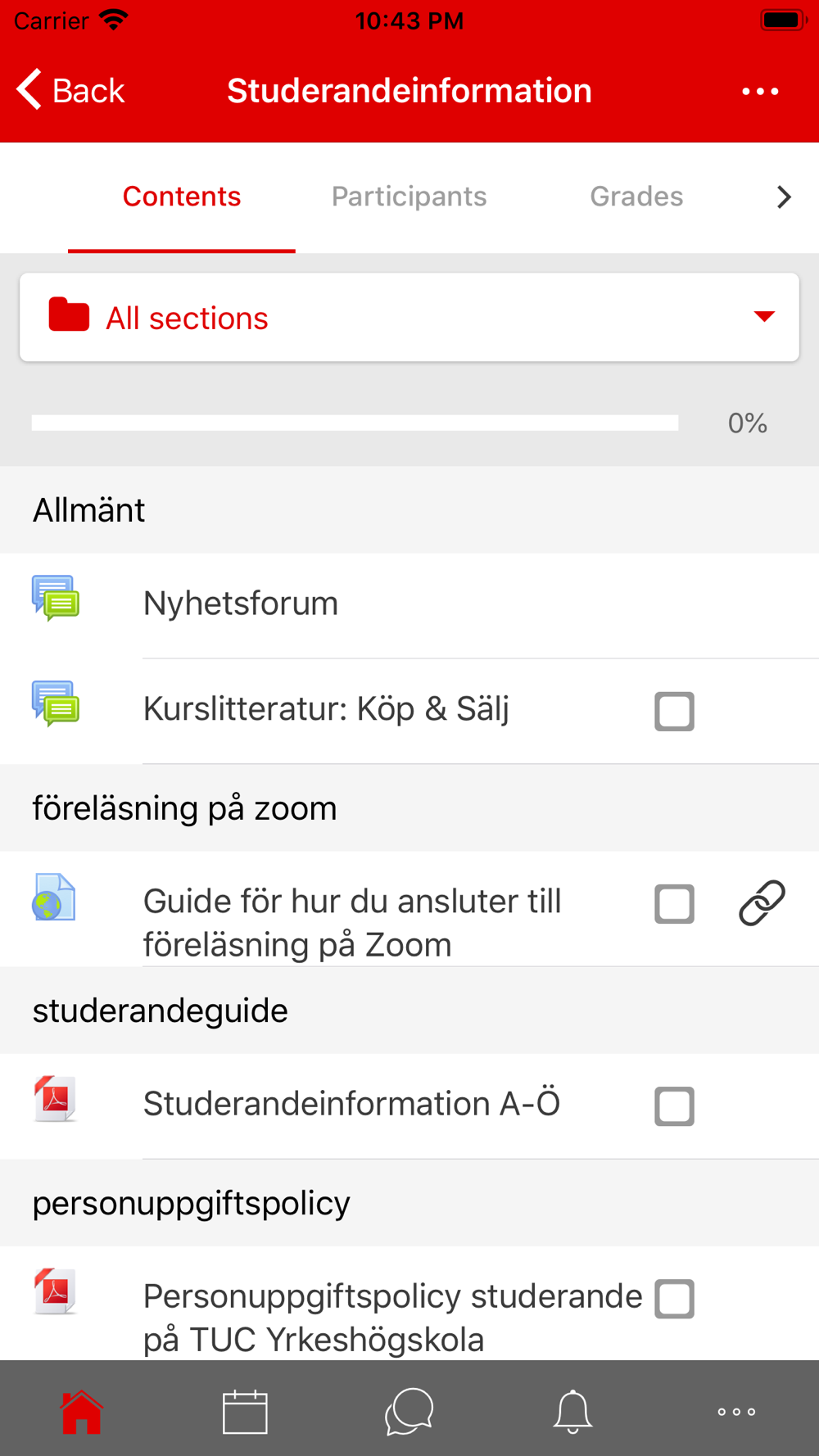819x1456 pixels.
Task: Open the calendar icon in bottom bar
Action: click(245, 1411)
